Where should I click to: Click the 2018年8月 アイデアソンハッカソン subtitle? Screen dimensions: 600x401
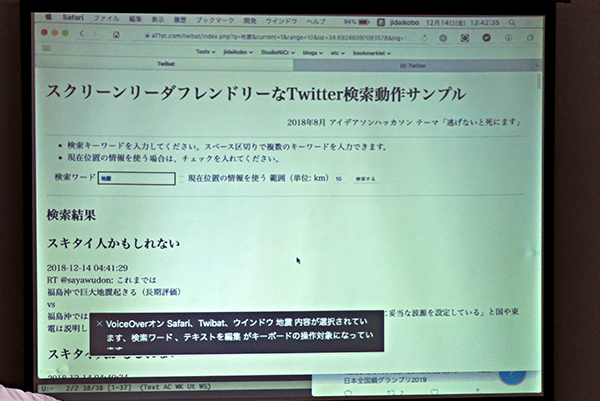[404, 122]
